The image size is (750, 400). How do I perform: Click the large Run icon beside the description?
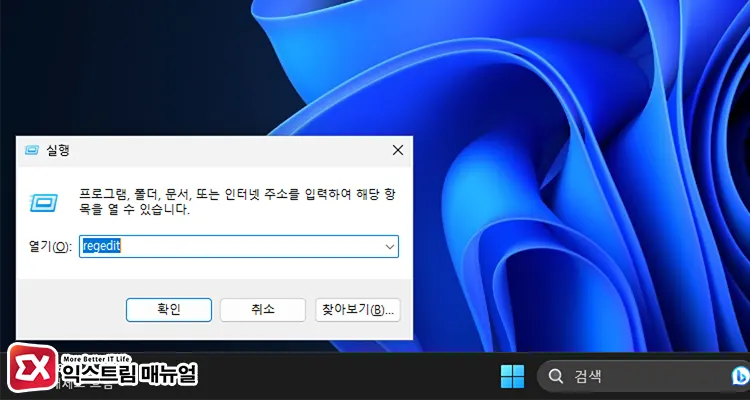[x=44, y=203]
